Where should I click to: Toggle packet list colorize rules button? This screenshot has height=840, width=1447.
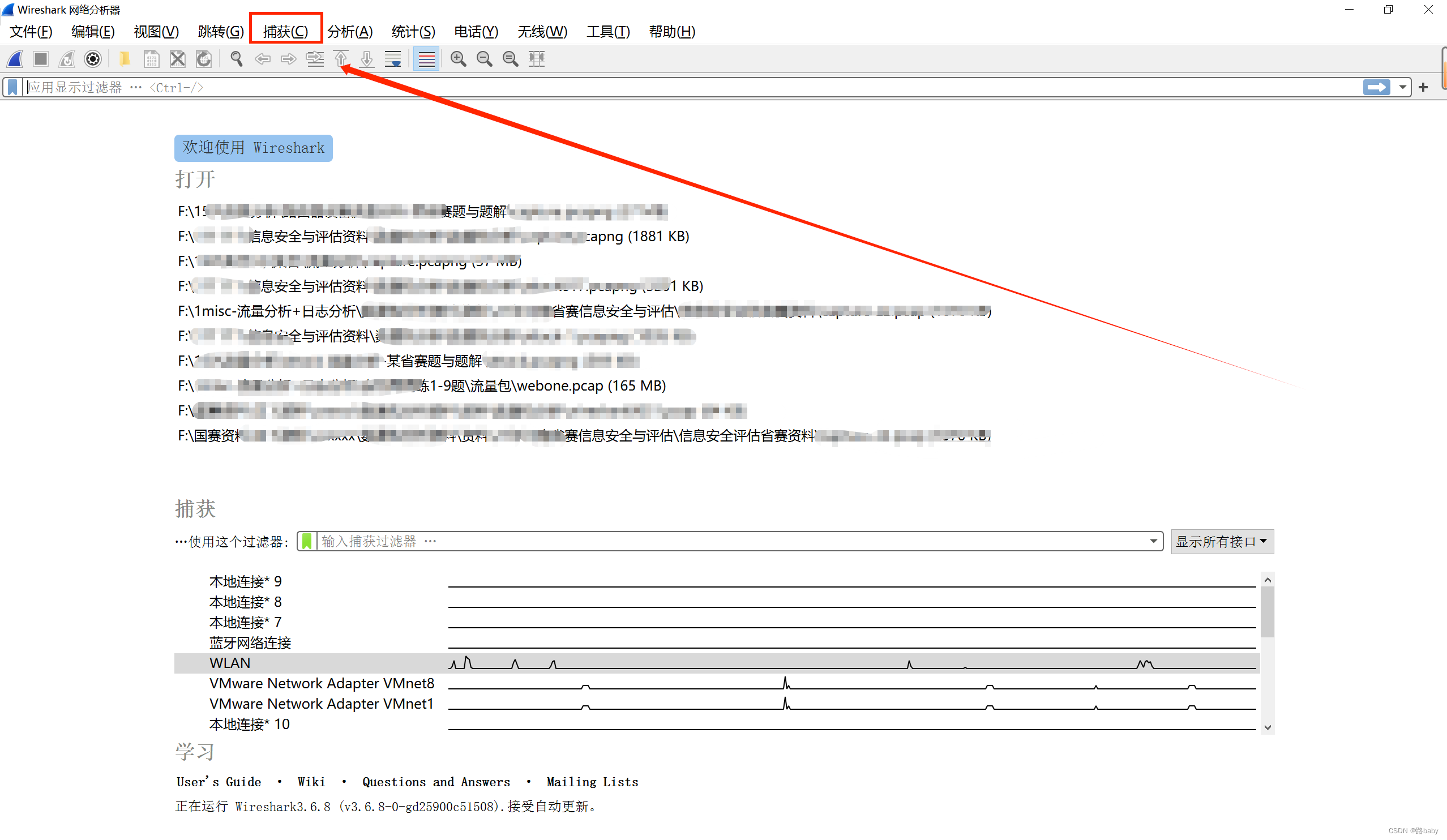point(426,59)
